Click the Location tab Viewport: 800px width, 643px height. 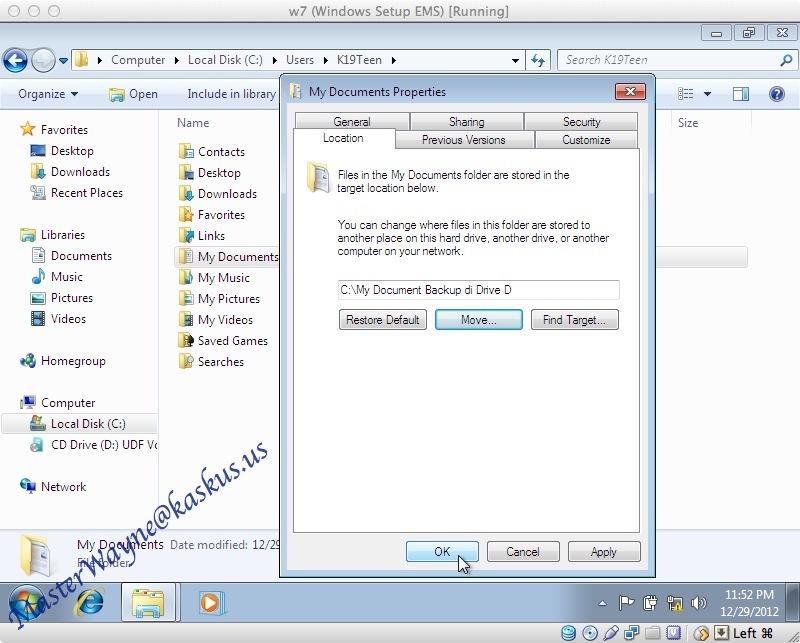pyautogui.click(x=343, y=138)
